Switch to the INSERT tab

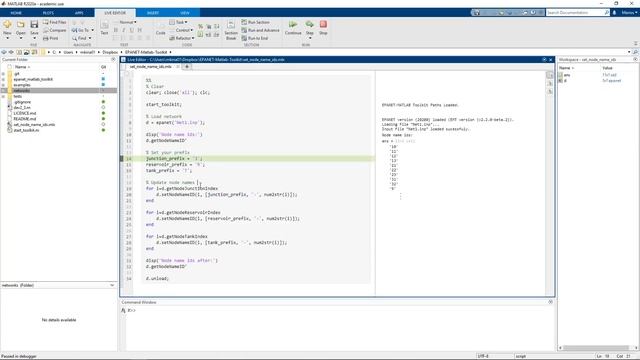tap(153, 13)
